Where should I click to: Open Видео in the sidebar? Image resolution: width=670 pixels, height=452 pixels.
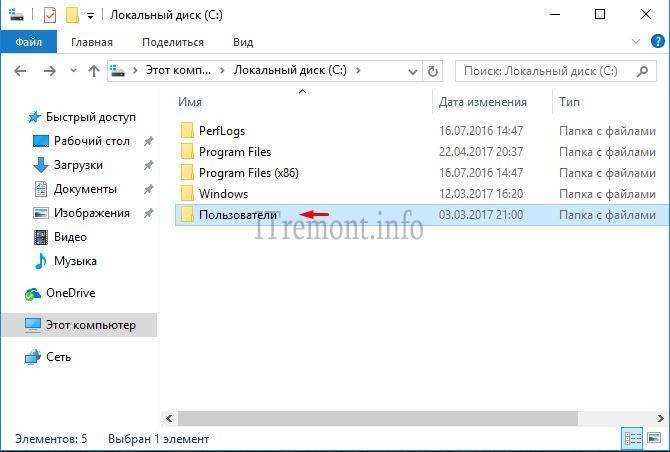point(70,237)
